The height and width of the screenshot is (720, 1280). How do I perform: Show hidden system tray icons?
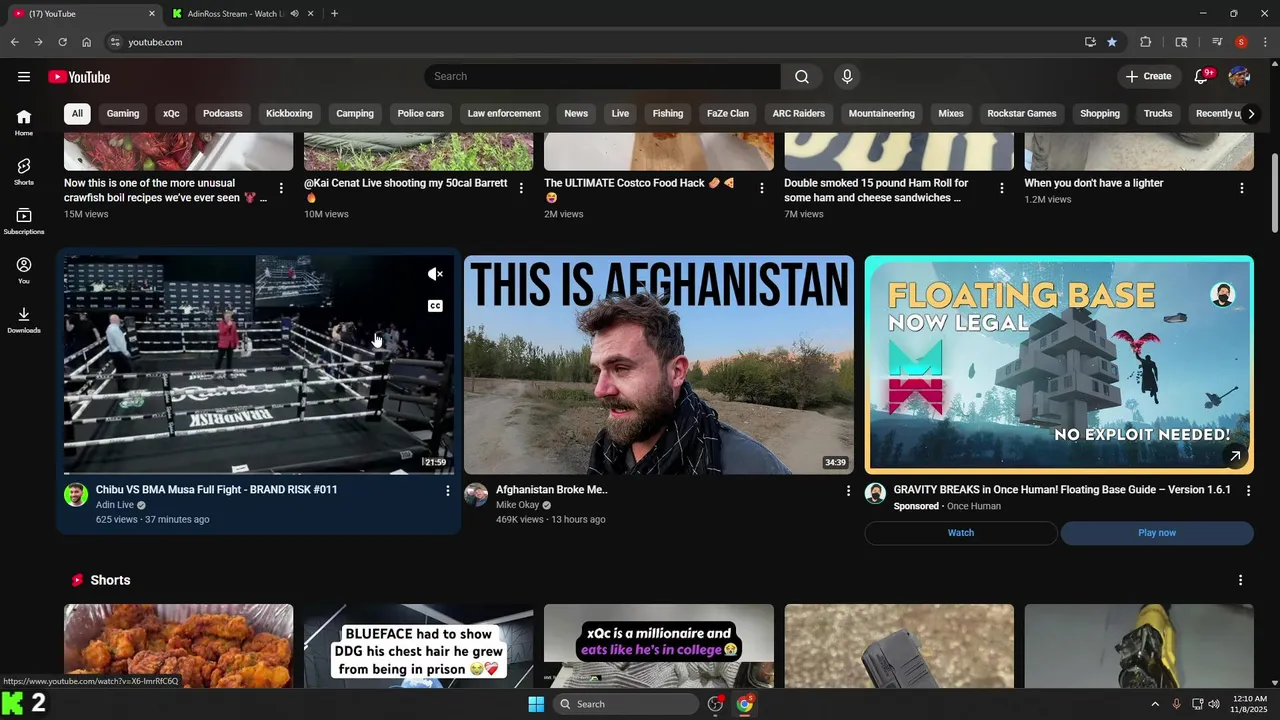click(x=1155, y=704)
